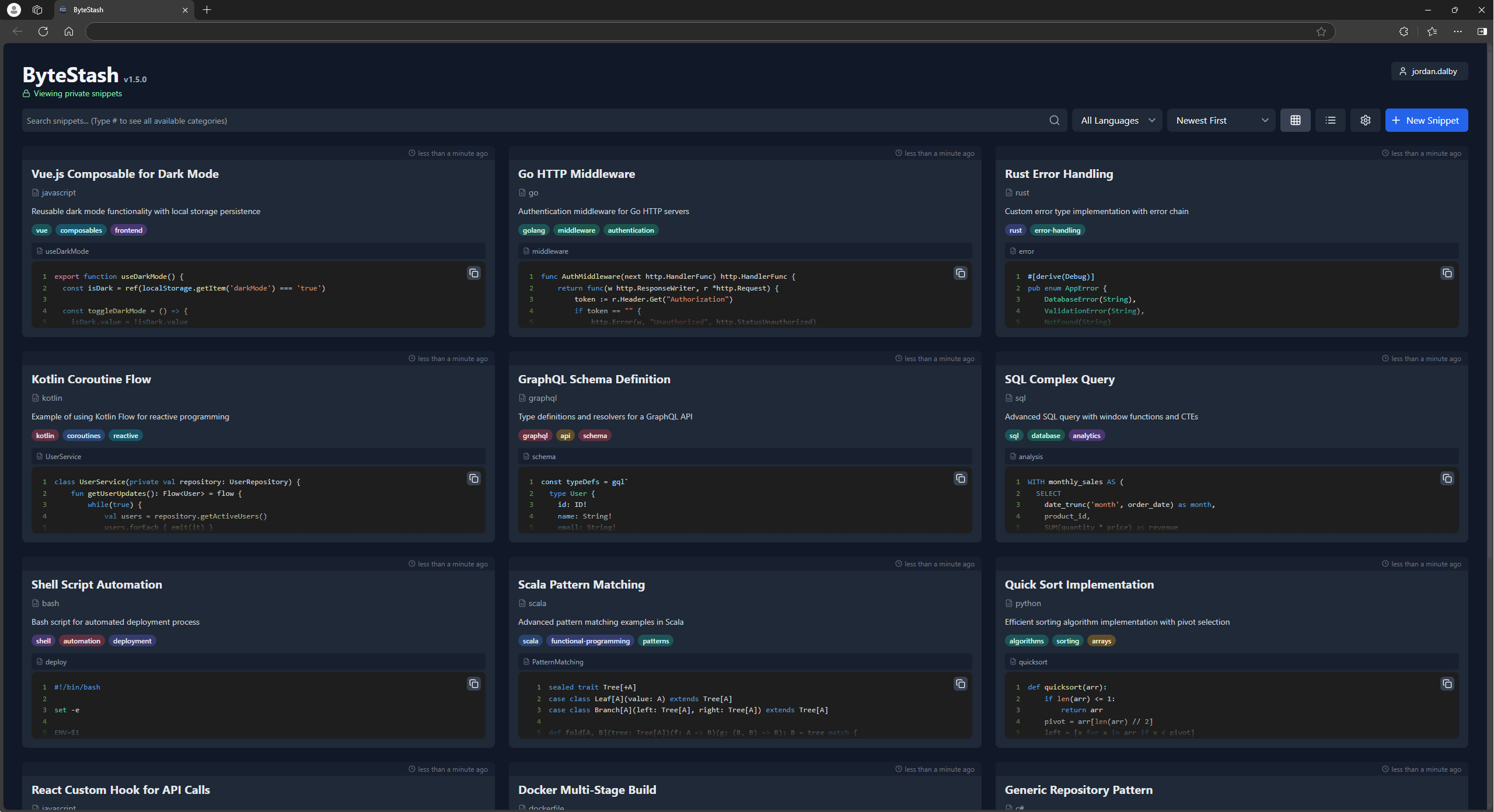Switch to grid view layout
The width and height of the screenshot is (1494, 812).
(x=1295, y=120)
